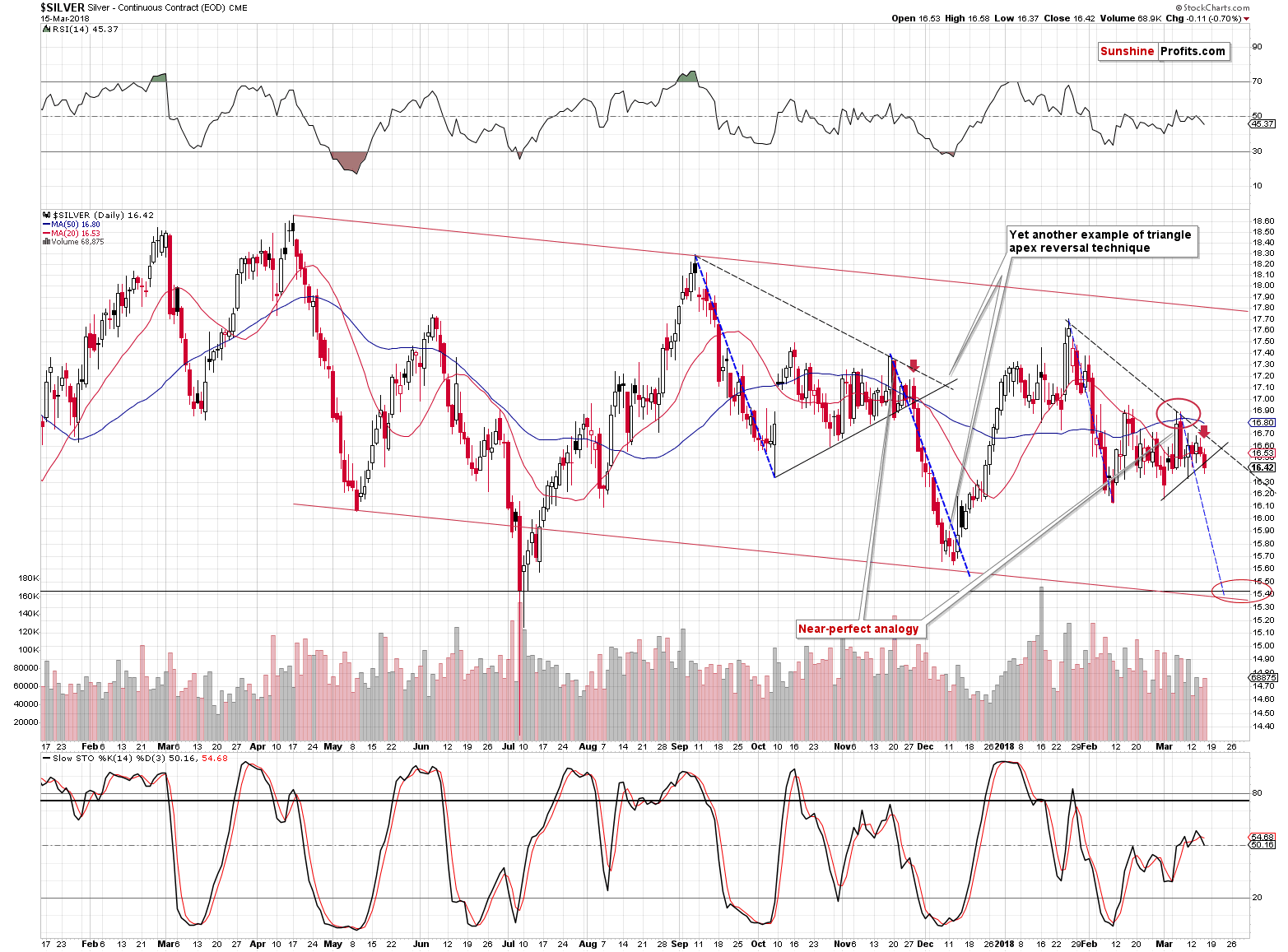This screenshot has height=952, width=1288.
Task: Click the '$SILVER (Daily) 16.42' legend entry
Action: (98, 215)
